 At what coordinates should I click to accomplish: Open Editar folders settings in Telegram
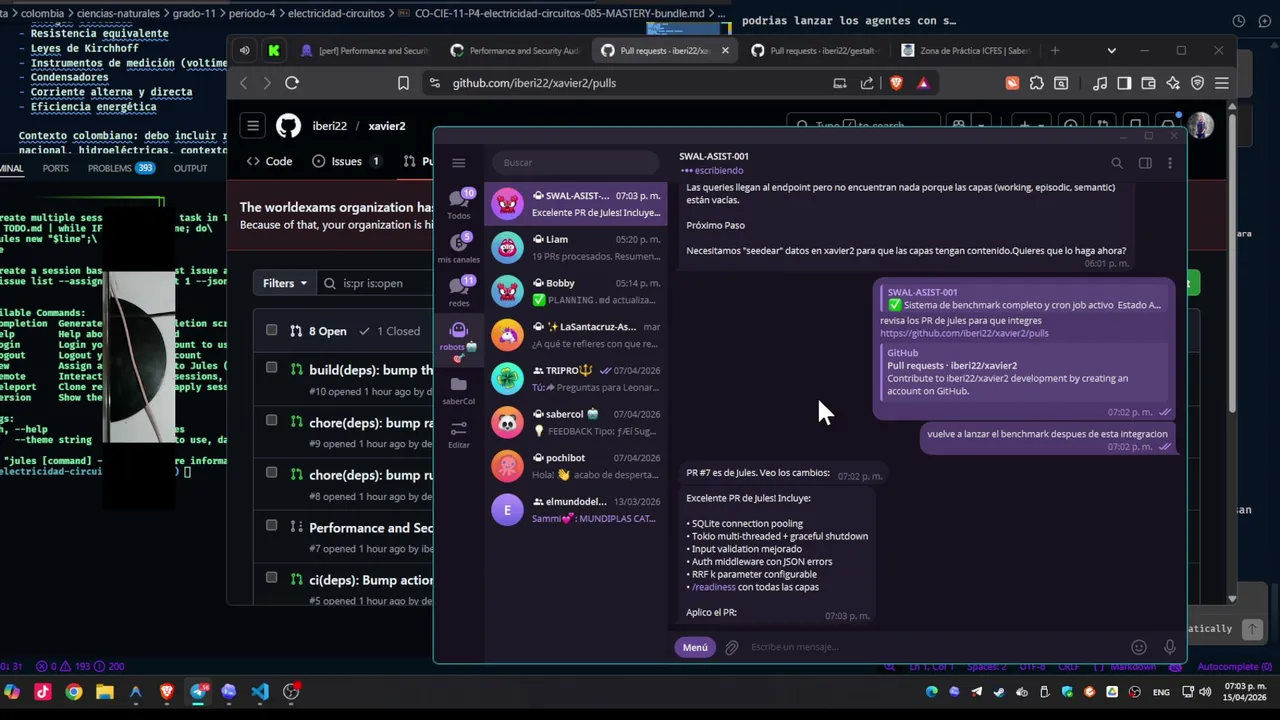pos(459,434)
